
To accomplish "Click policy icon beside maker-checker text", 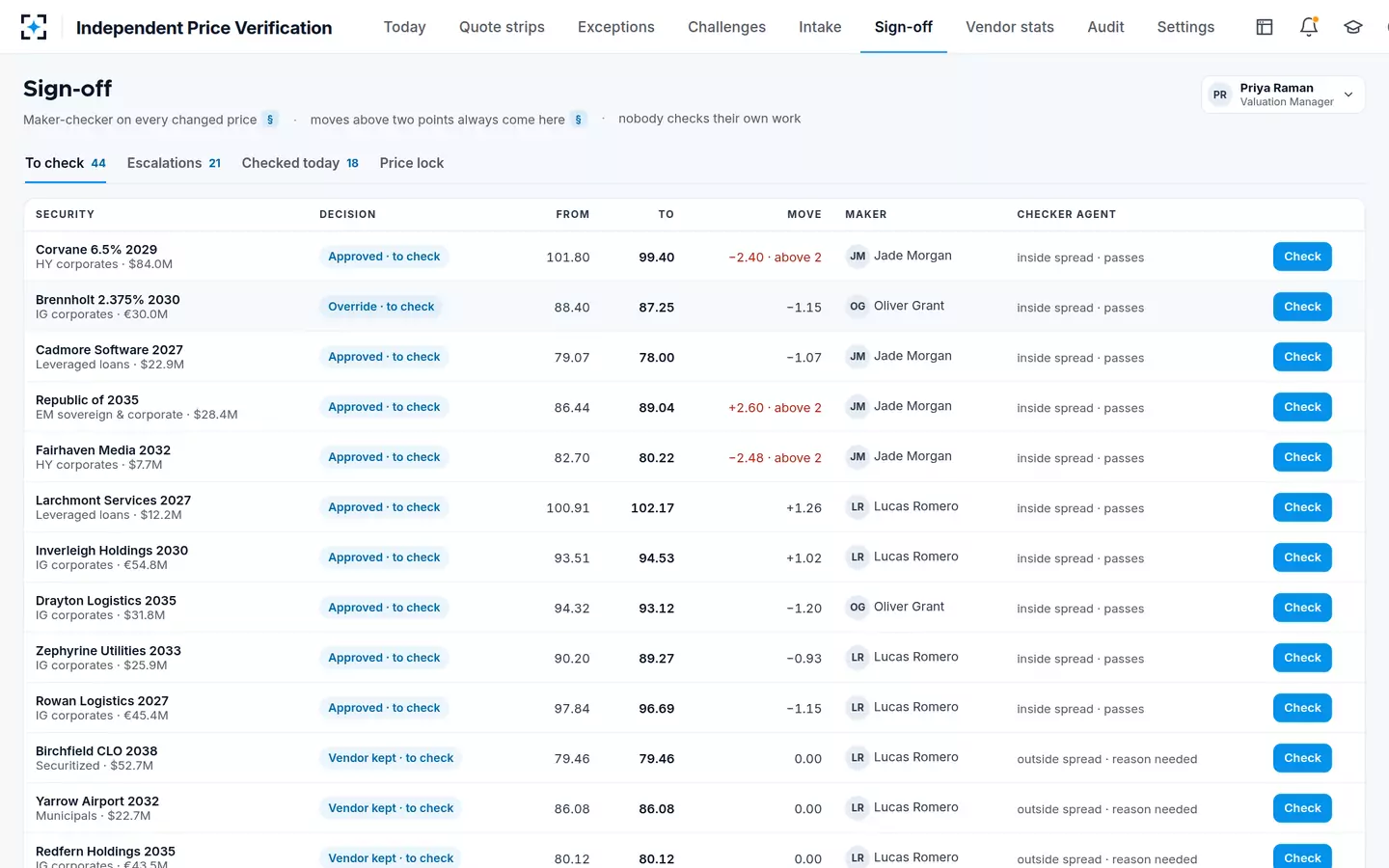I will click(270, 120).
